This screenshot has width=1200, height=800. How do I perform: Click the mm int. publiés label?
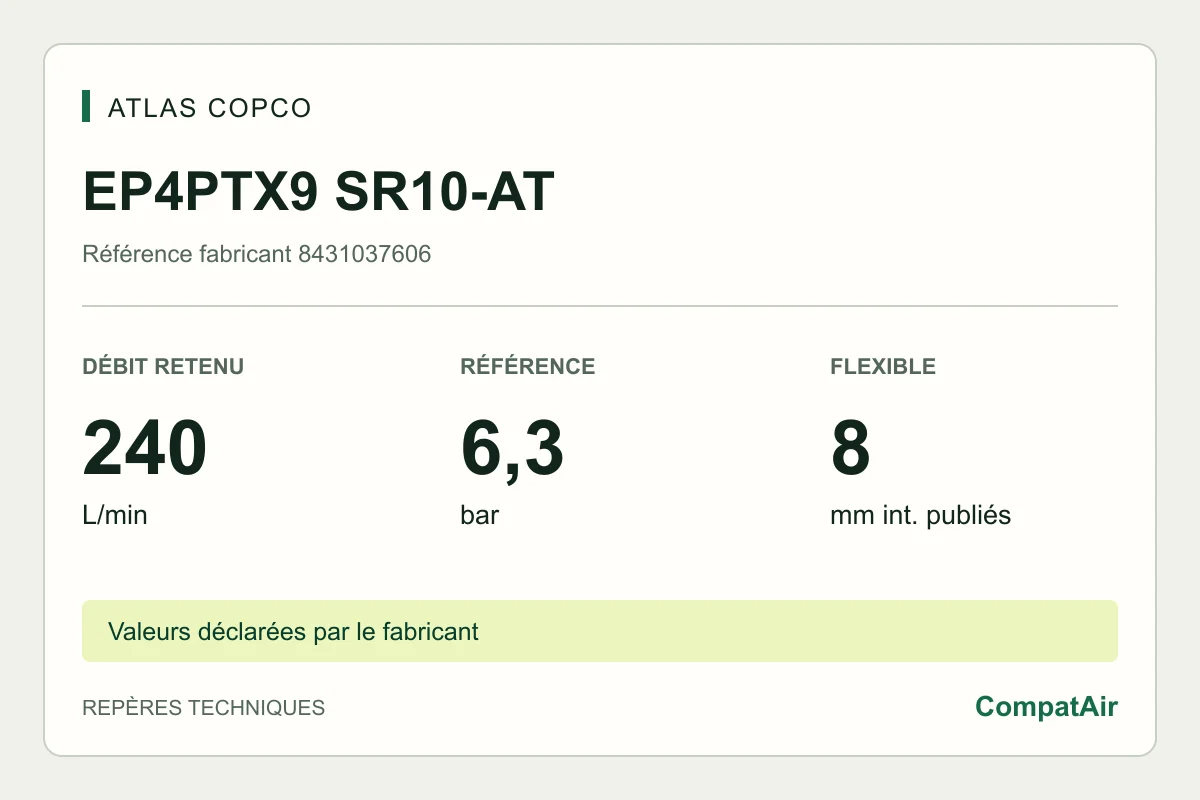pyautogui.click(x=920, y=516)
